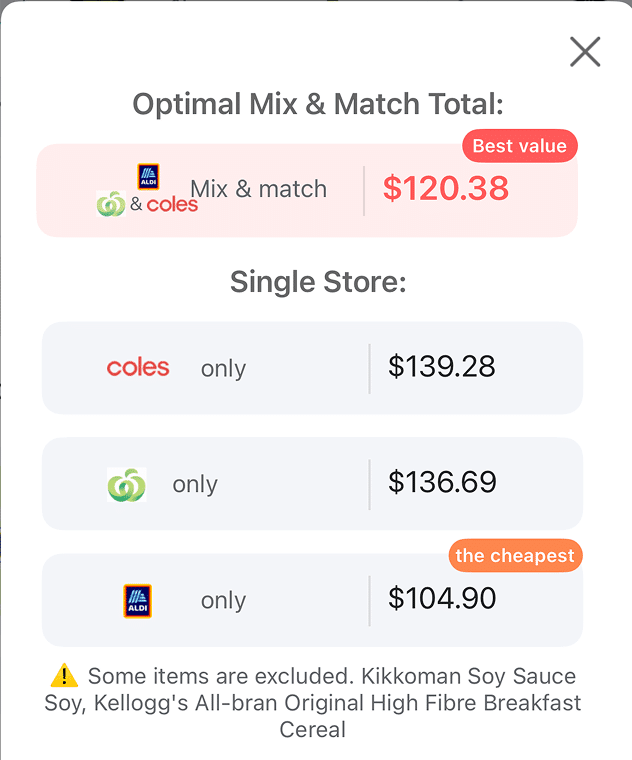Tap the Woolworths logo in Mix & match row

(110, 204)
